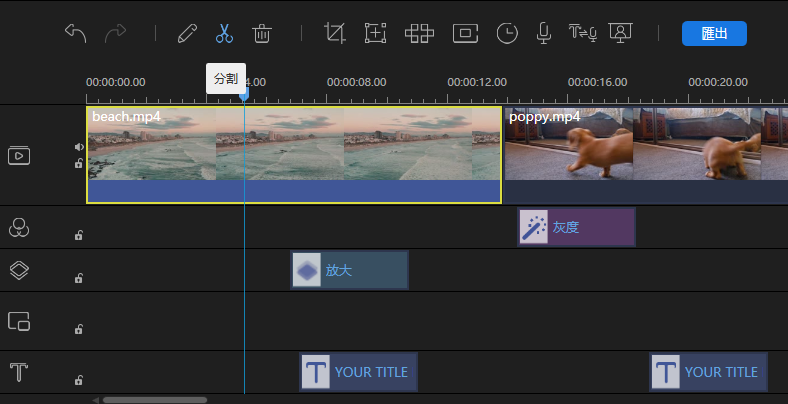
Task: Click the freeze frame rectangle icon
Action: click(x=465, y=34)
